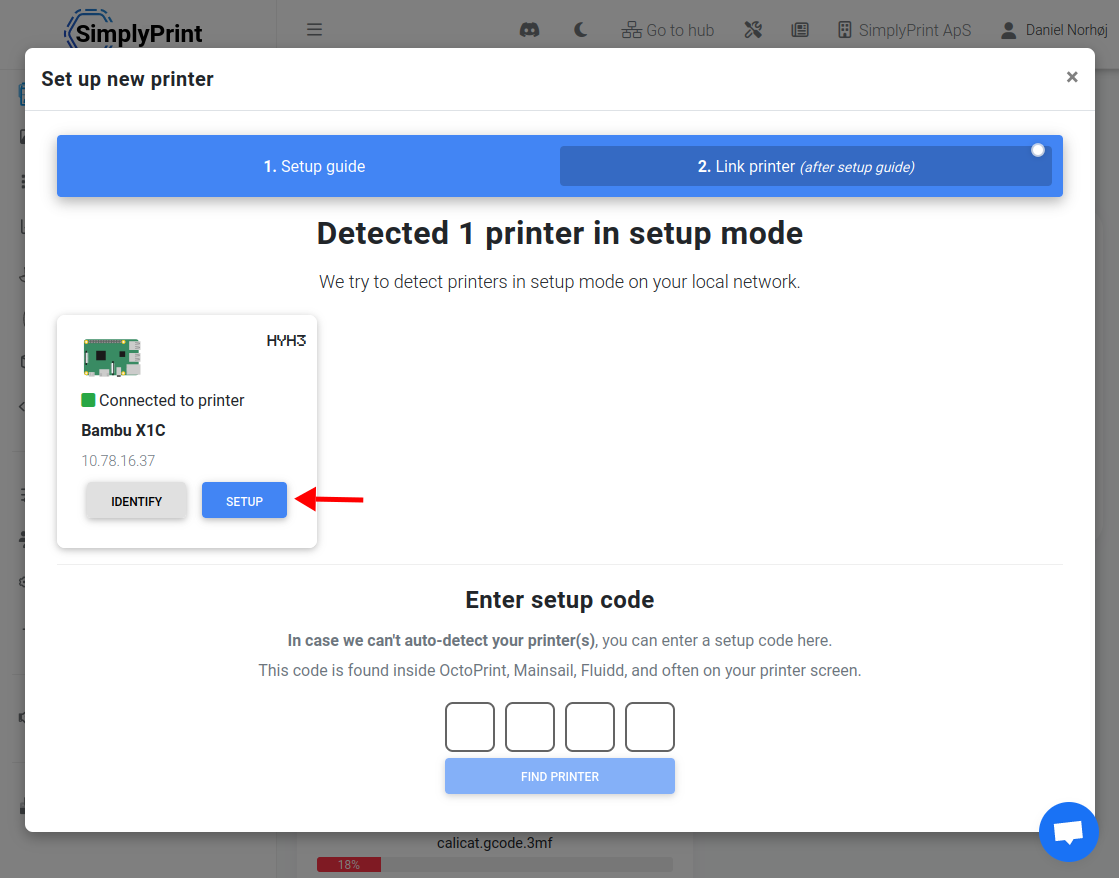
Task: Open the tools wrench icon
Action: [x=753, y=30]
